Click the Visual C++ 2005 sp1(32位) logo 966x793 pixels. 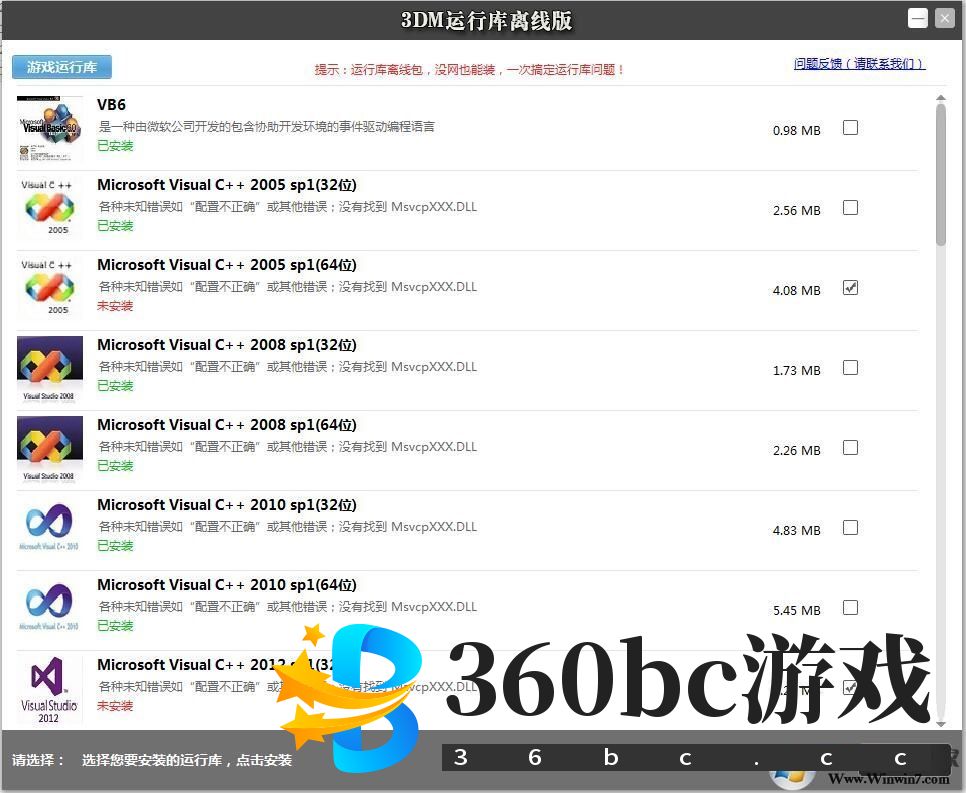[50, 208]
